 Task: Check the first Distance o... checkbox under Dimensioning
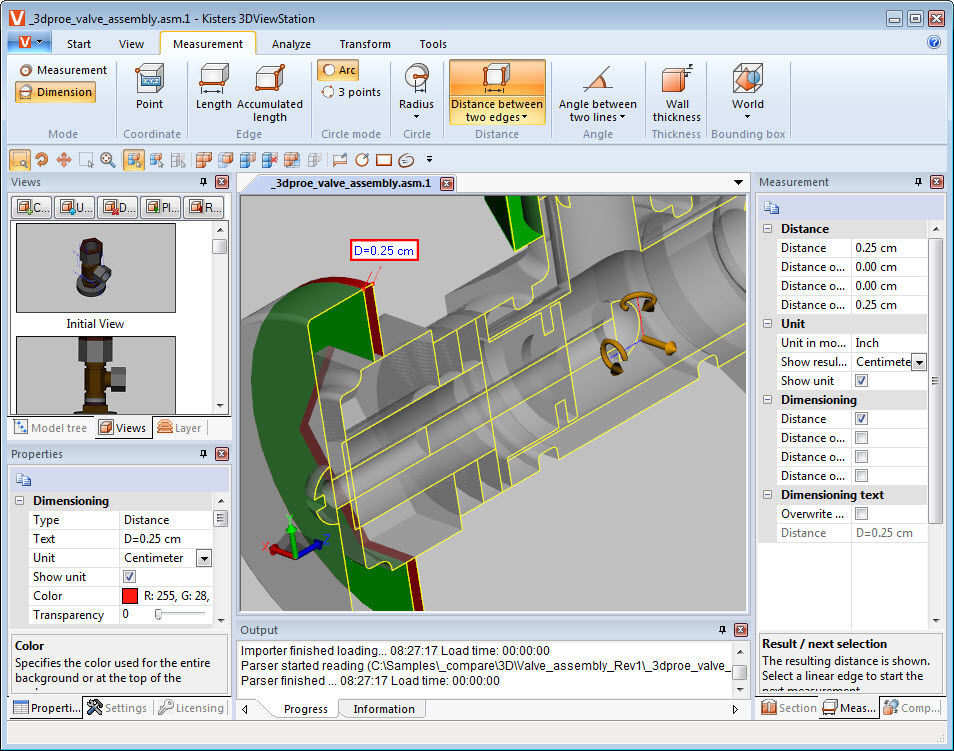coord(862,438)
